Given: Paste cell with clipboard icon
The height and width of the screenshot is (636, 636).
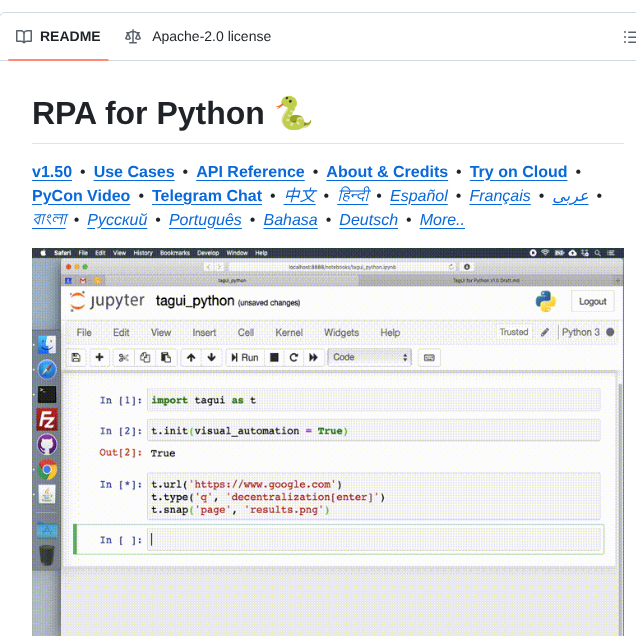Looking at the screenshot, I should [166, 357].
